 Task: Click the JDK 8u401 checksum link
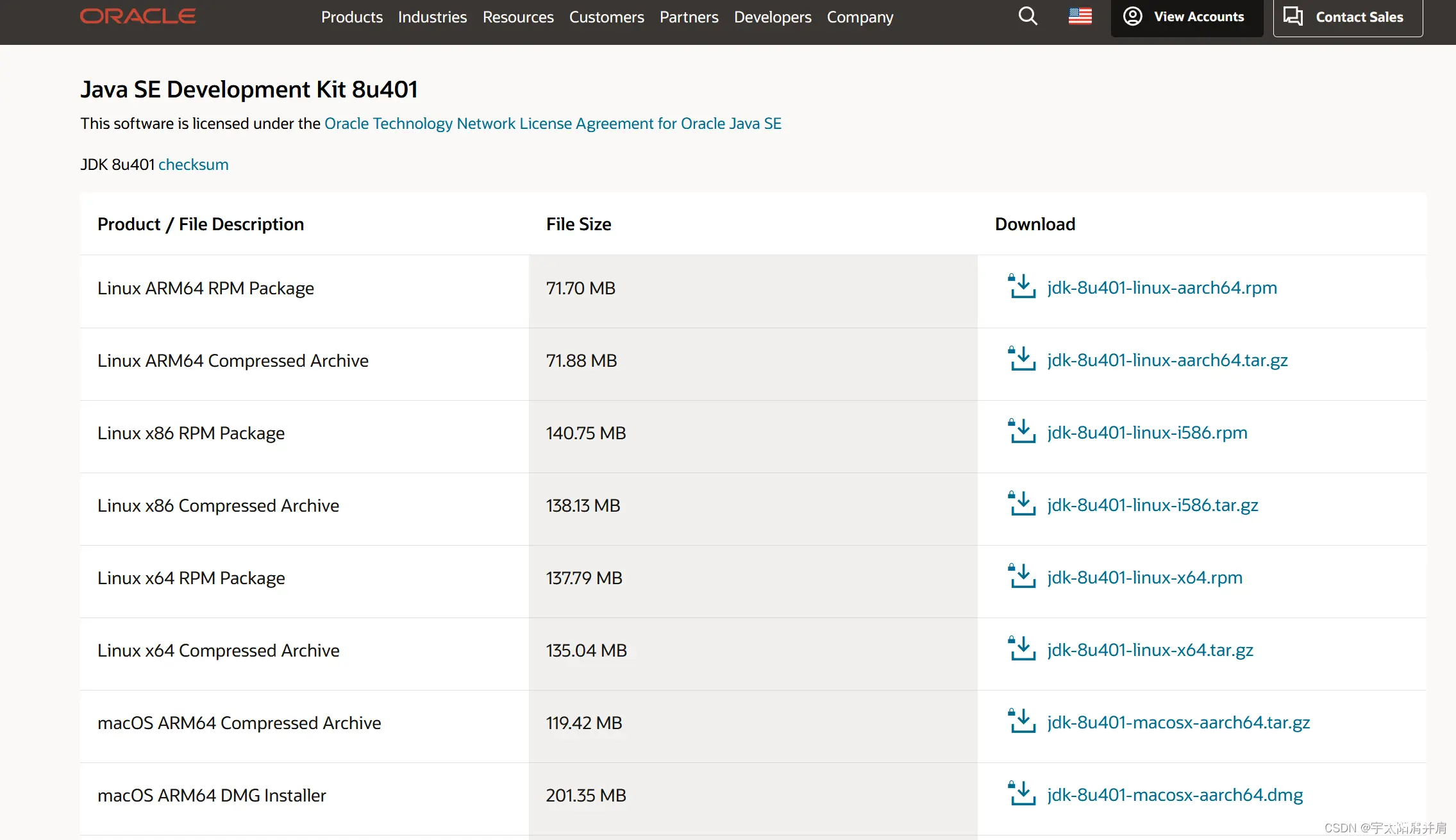(193, 164)
